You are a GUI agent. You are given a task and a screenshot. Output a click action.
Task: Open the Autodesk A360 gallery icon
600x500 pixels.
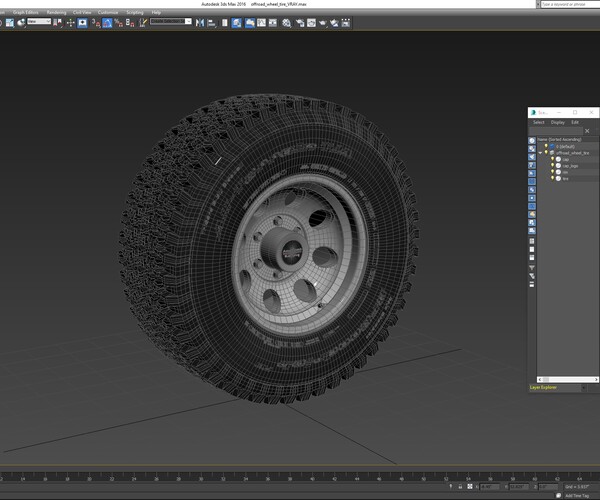[x=346, y=23]
